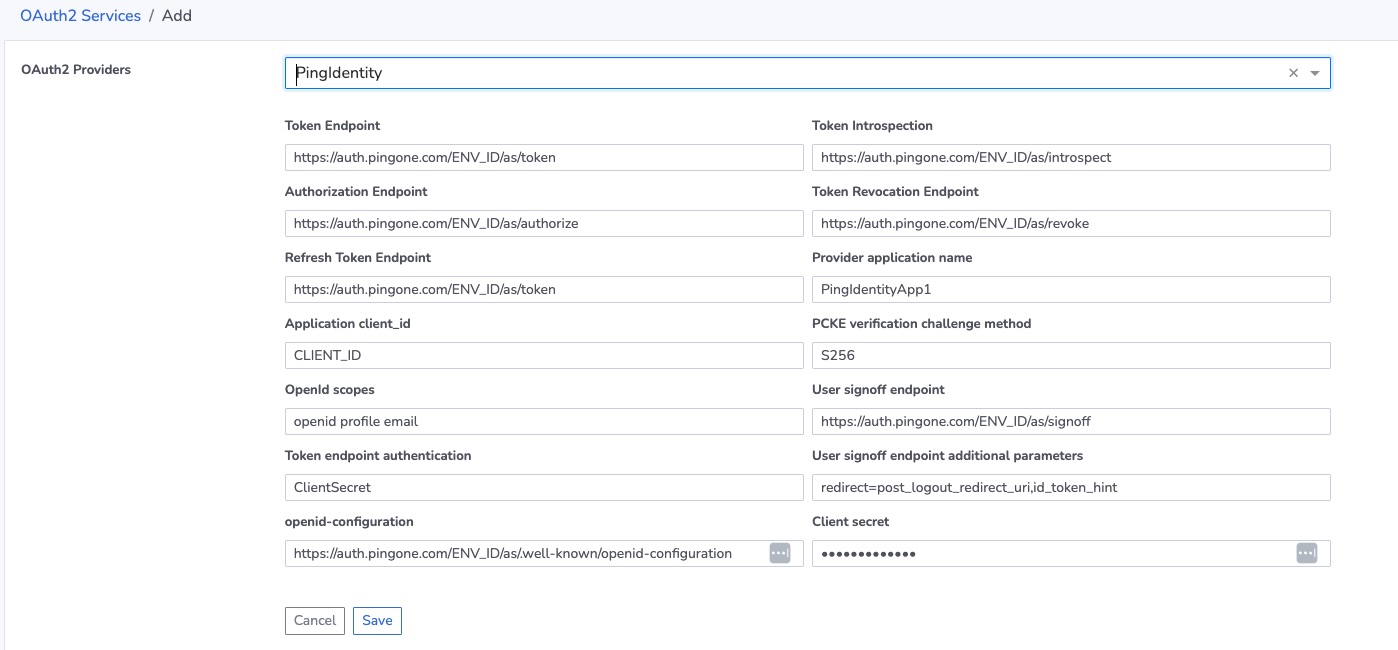Click the User signoff endpoint field

(1070, 421)
